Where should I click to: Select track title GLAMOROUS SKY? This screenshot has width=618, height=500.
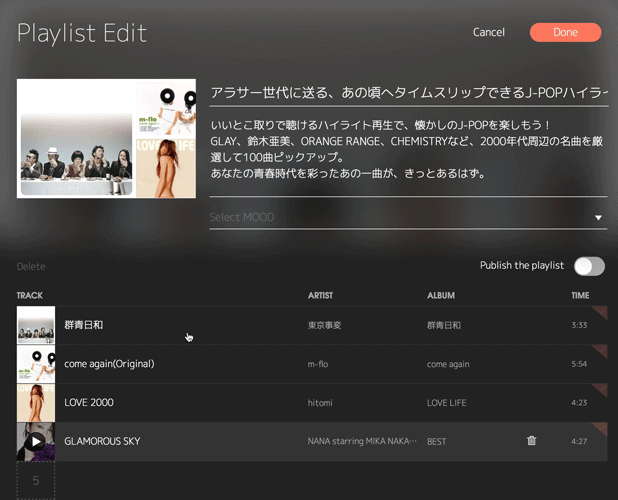point(102,441)
